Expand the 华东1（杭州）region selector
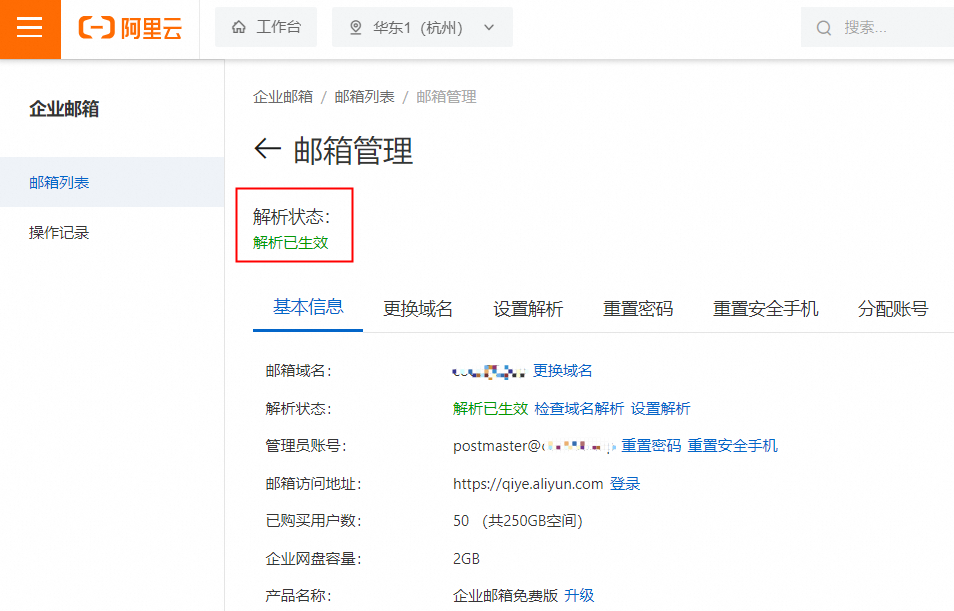954x611 pixels. 487,27
